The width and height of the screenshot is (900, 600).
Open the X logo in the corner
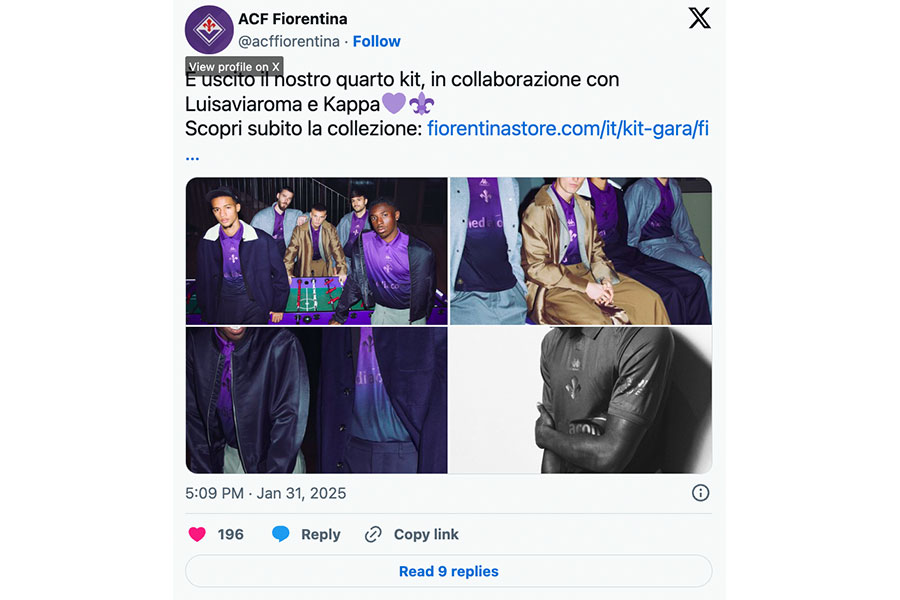[x=699, y=18]
